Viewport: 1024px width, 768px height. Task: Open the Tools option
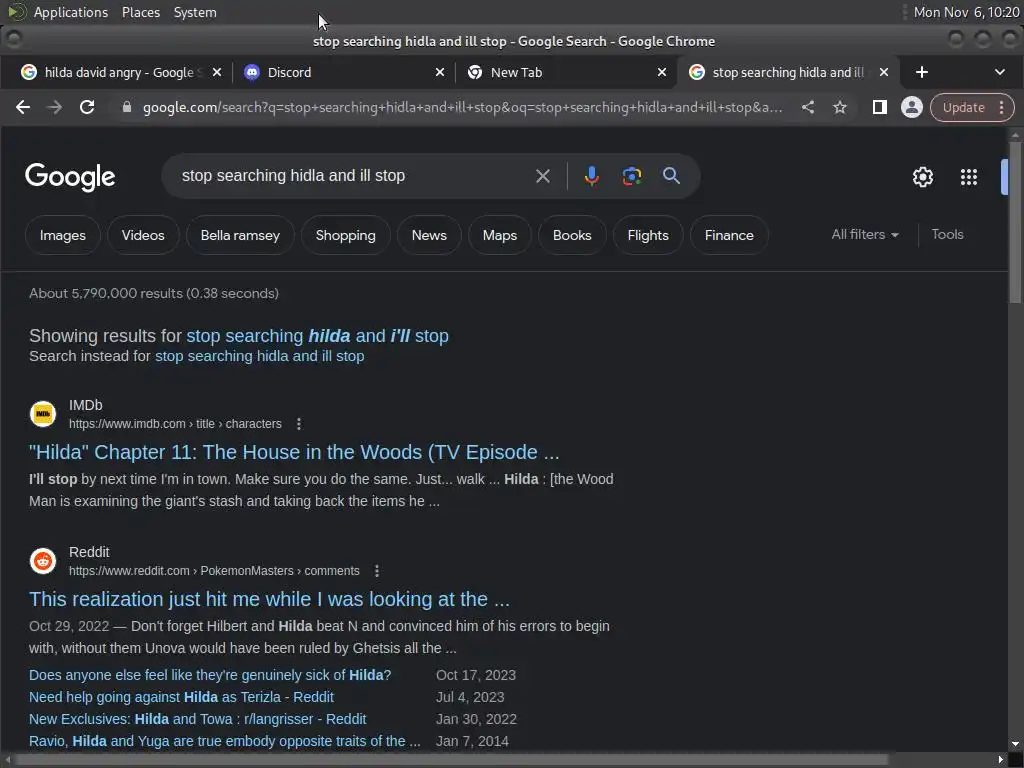click(947, 234)
